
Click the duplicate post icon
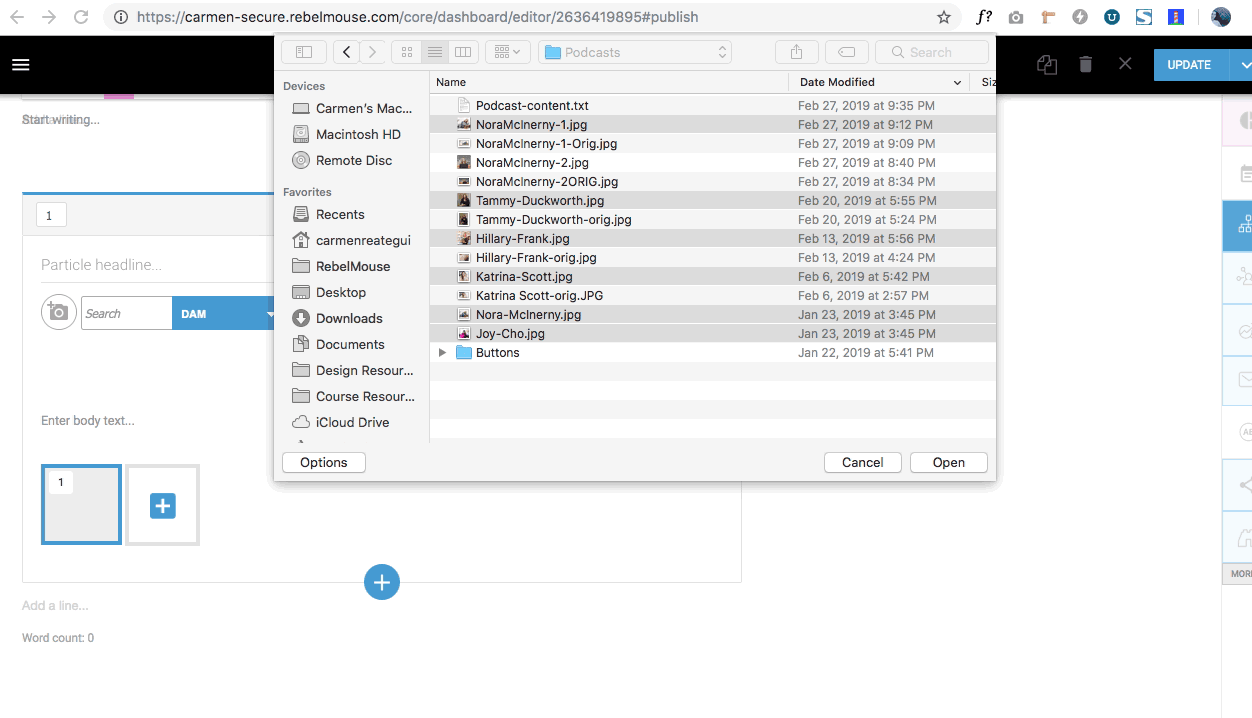tap(1046, 65)
